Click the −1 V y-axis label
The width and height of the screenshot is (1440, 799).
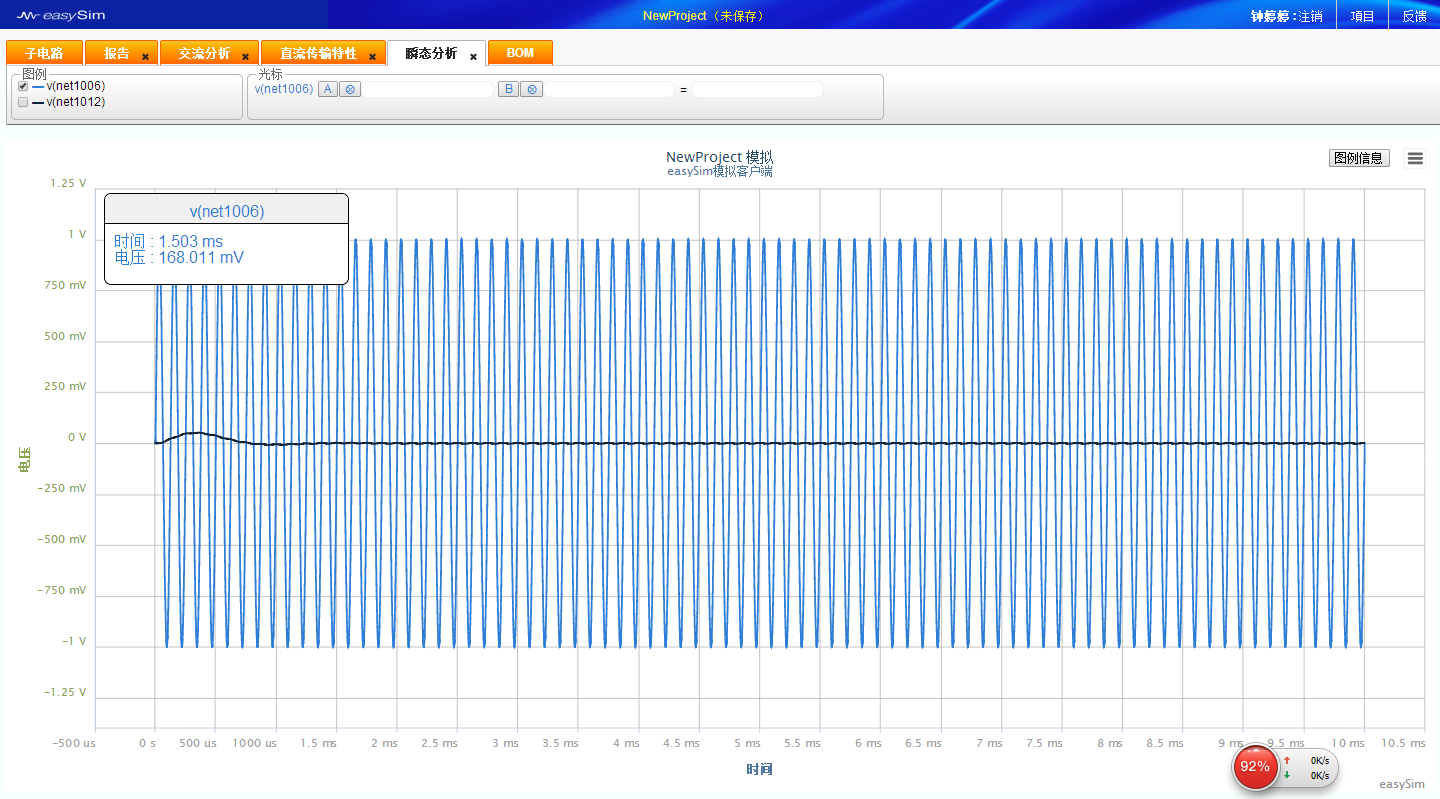coord(73,641)
